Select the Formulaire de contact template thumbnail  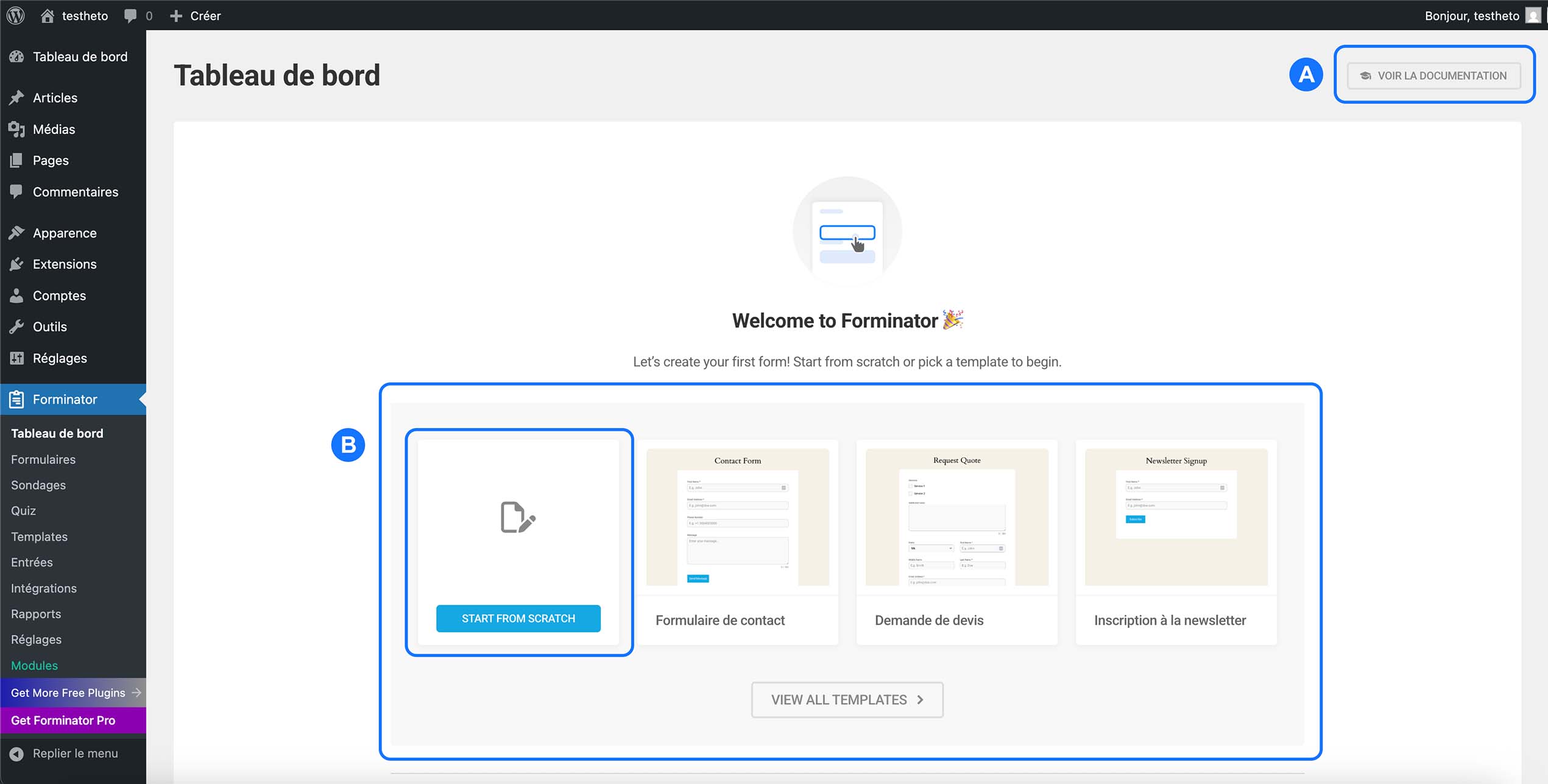(738, 518)
